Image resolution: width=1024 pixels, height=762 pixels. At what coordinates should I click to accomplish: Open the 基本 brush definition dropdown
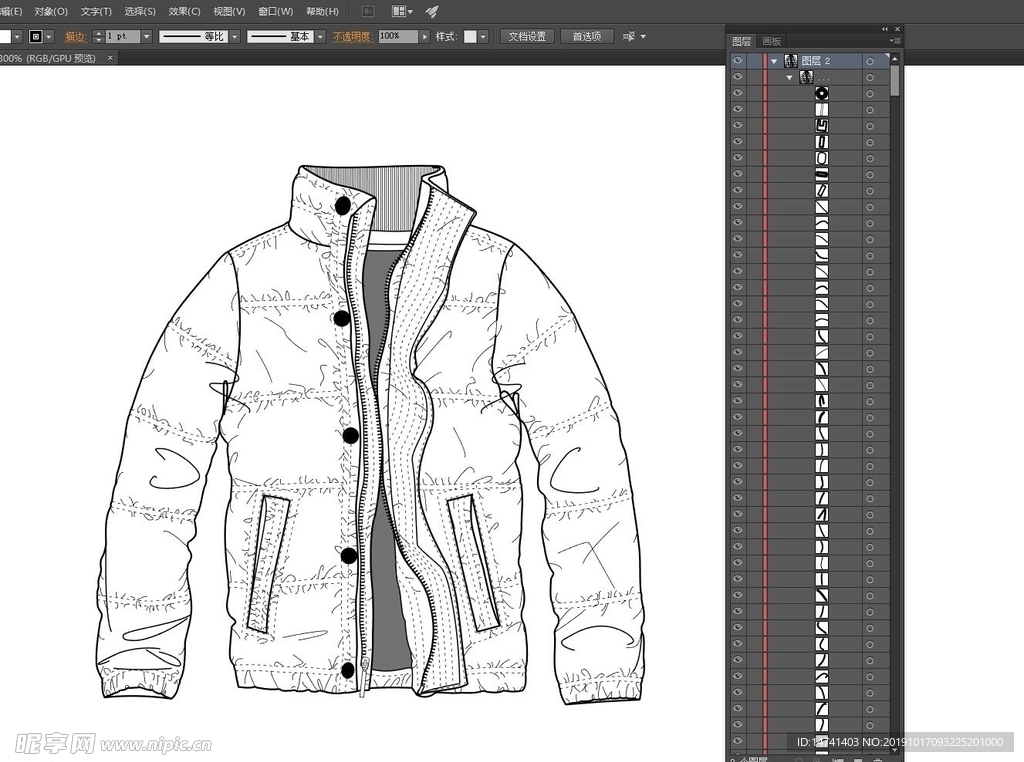coord(320,36)
